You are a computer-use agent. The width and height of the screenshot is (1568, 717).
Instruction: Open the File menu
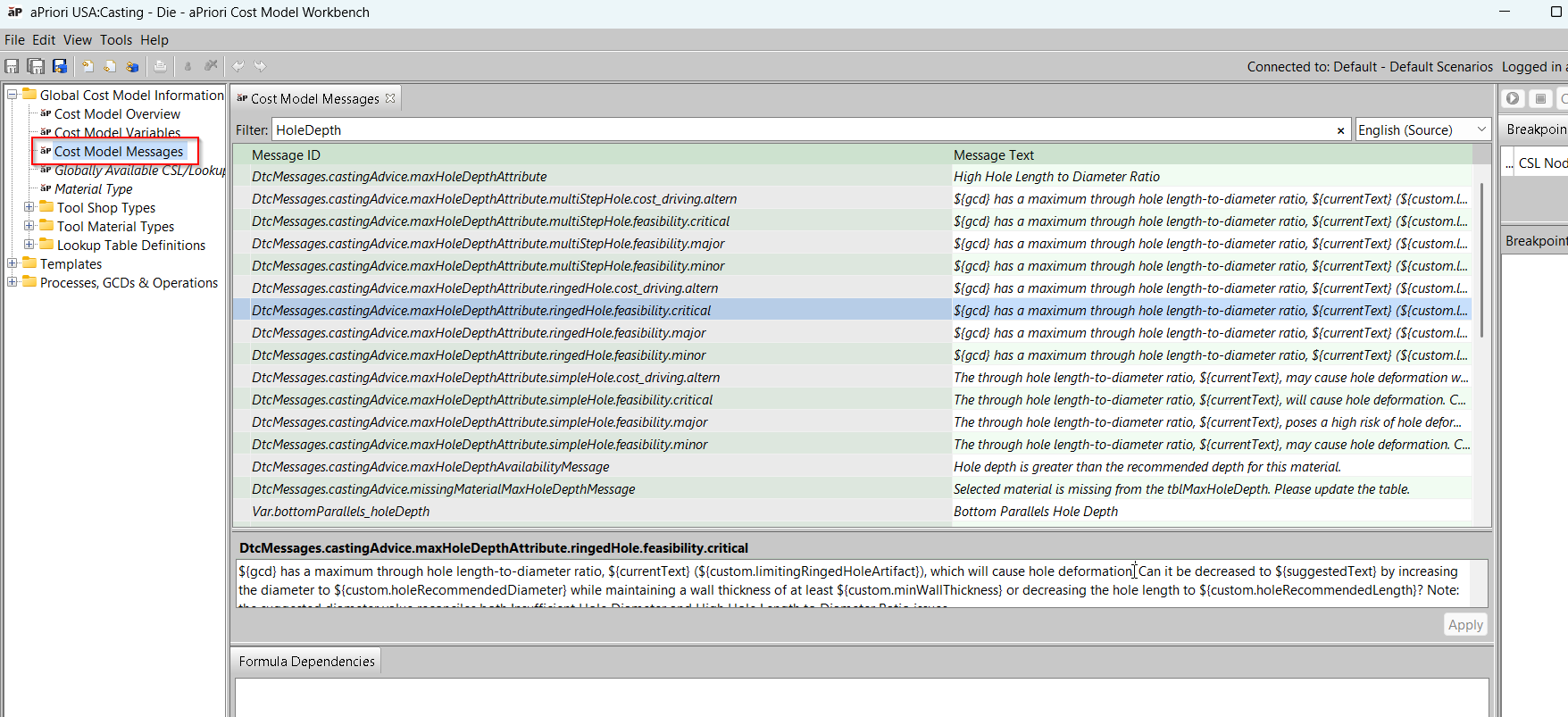14,40
